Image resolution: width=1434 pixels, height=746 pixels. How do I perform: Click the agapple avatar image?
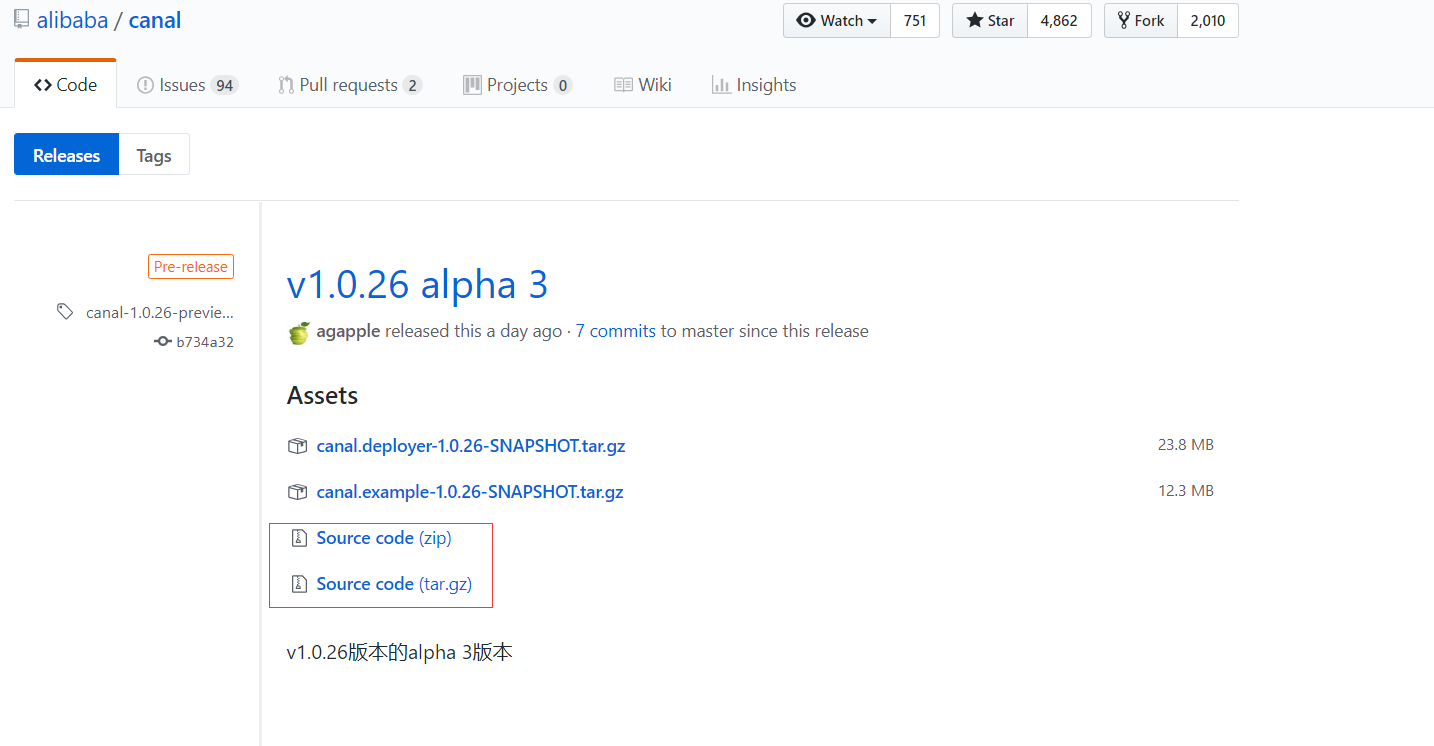coord(298,333)
